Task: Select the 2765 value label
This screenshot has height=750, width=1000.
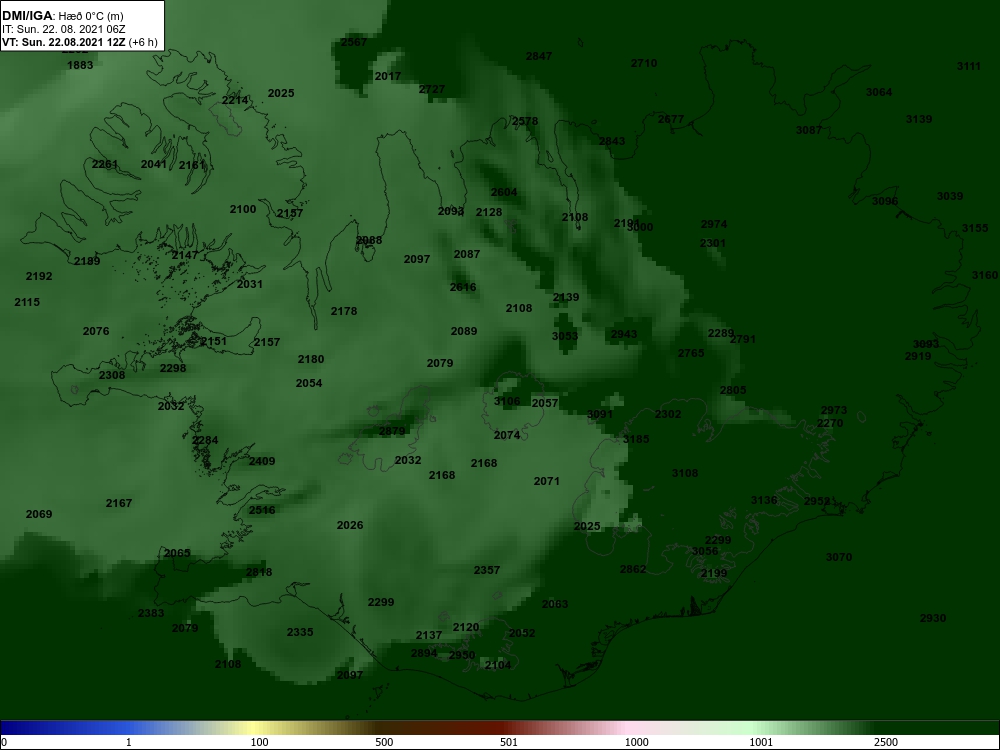Action: click(x=691, y=353)
